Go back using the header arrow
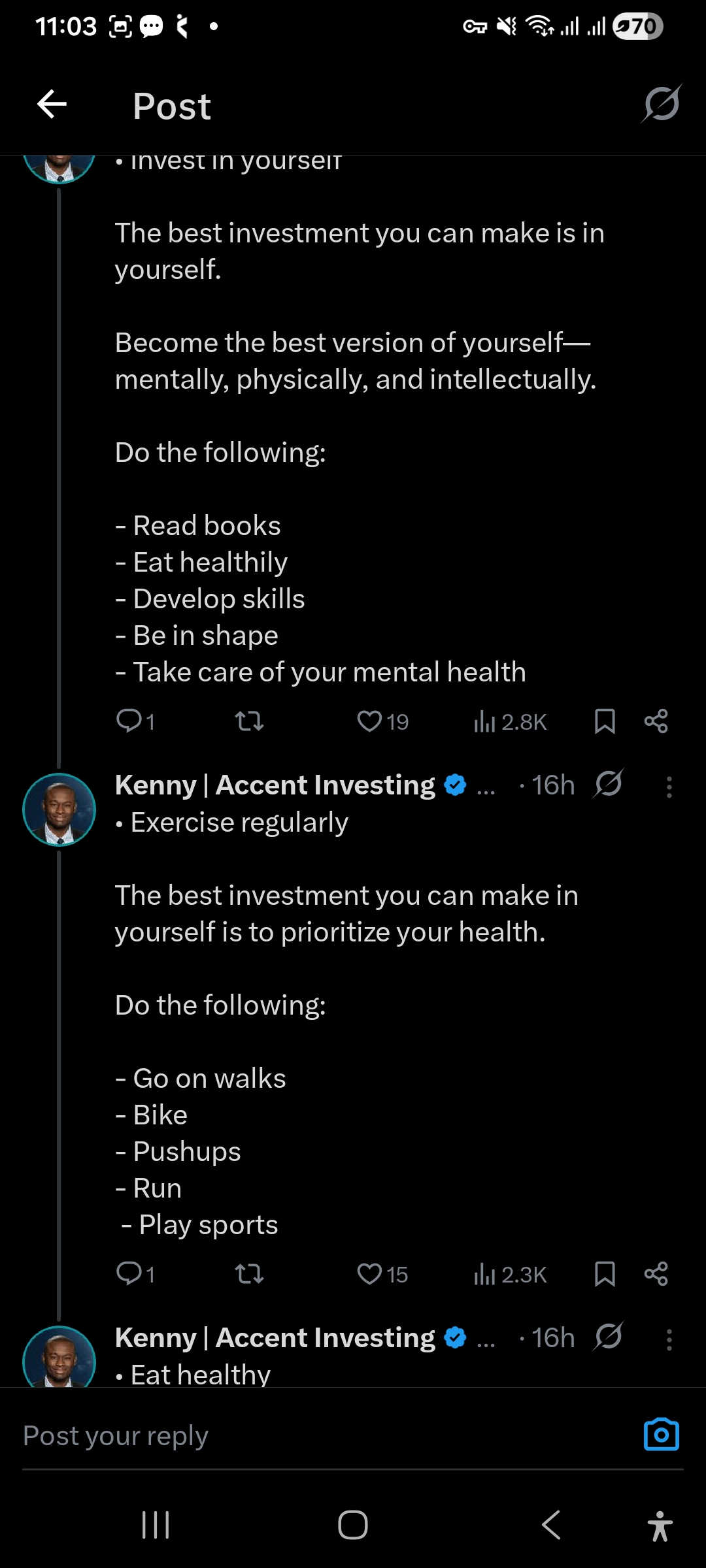This screenshot has width=706, height=1568. coord(52,105)
